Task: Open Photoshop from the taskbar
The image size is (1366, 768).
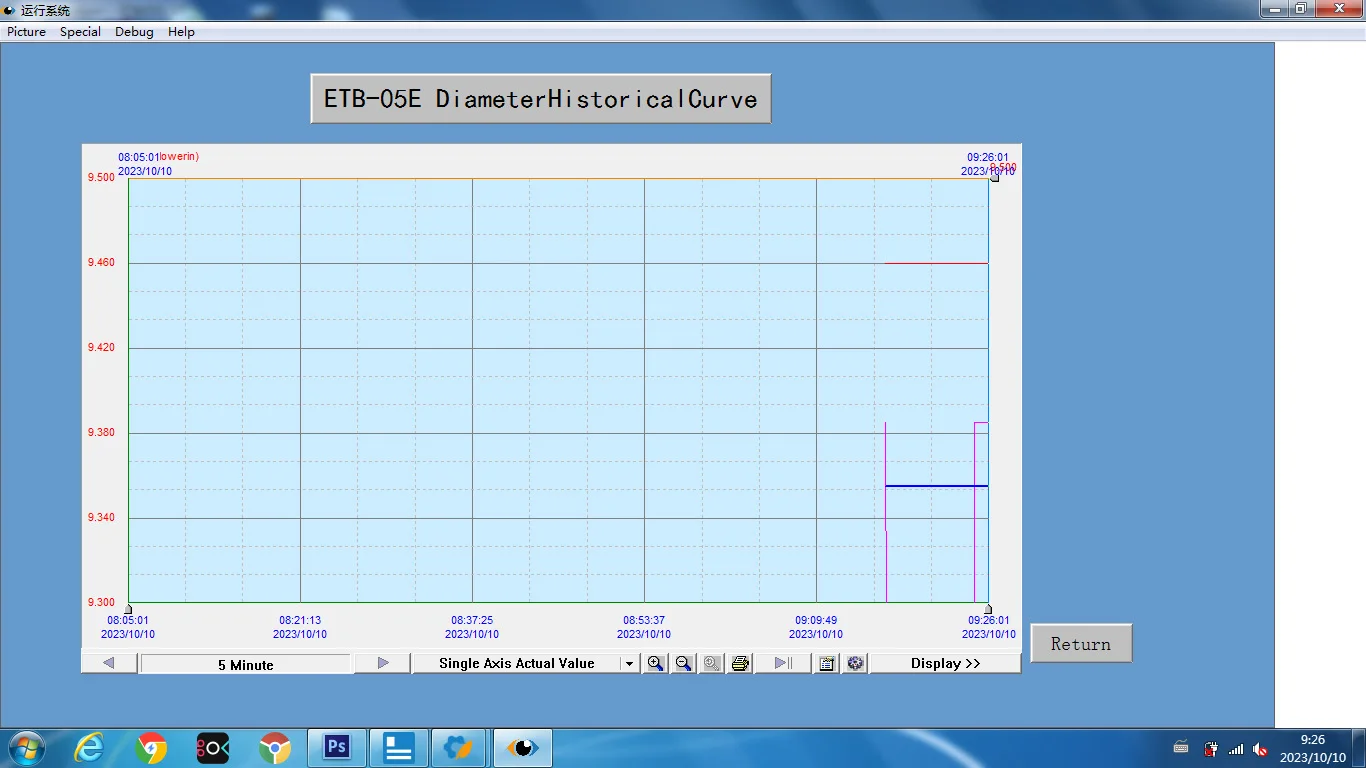Action: tap(337, 747)
